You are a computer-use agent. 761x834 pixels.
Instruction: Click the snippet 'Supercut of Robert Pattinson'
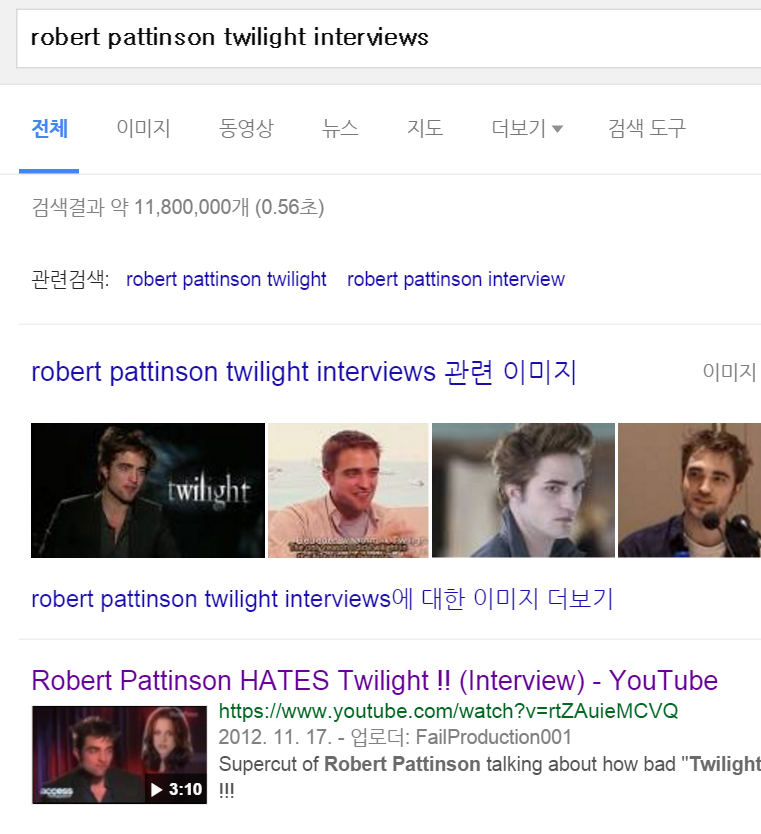[x=349, y=764]
